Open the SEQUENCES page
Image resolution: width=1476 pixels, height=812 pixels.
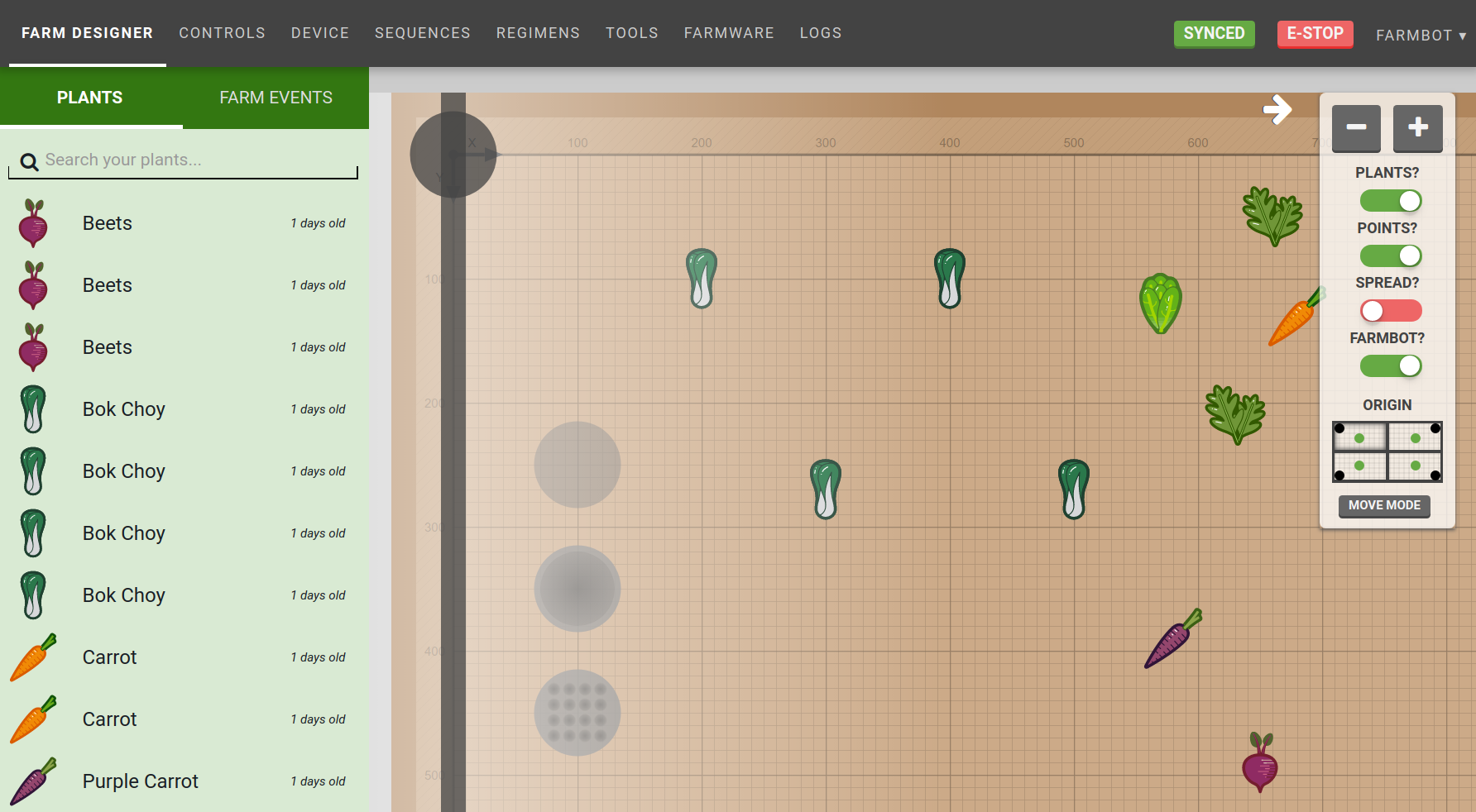(422, 33)
